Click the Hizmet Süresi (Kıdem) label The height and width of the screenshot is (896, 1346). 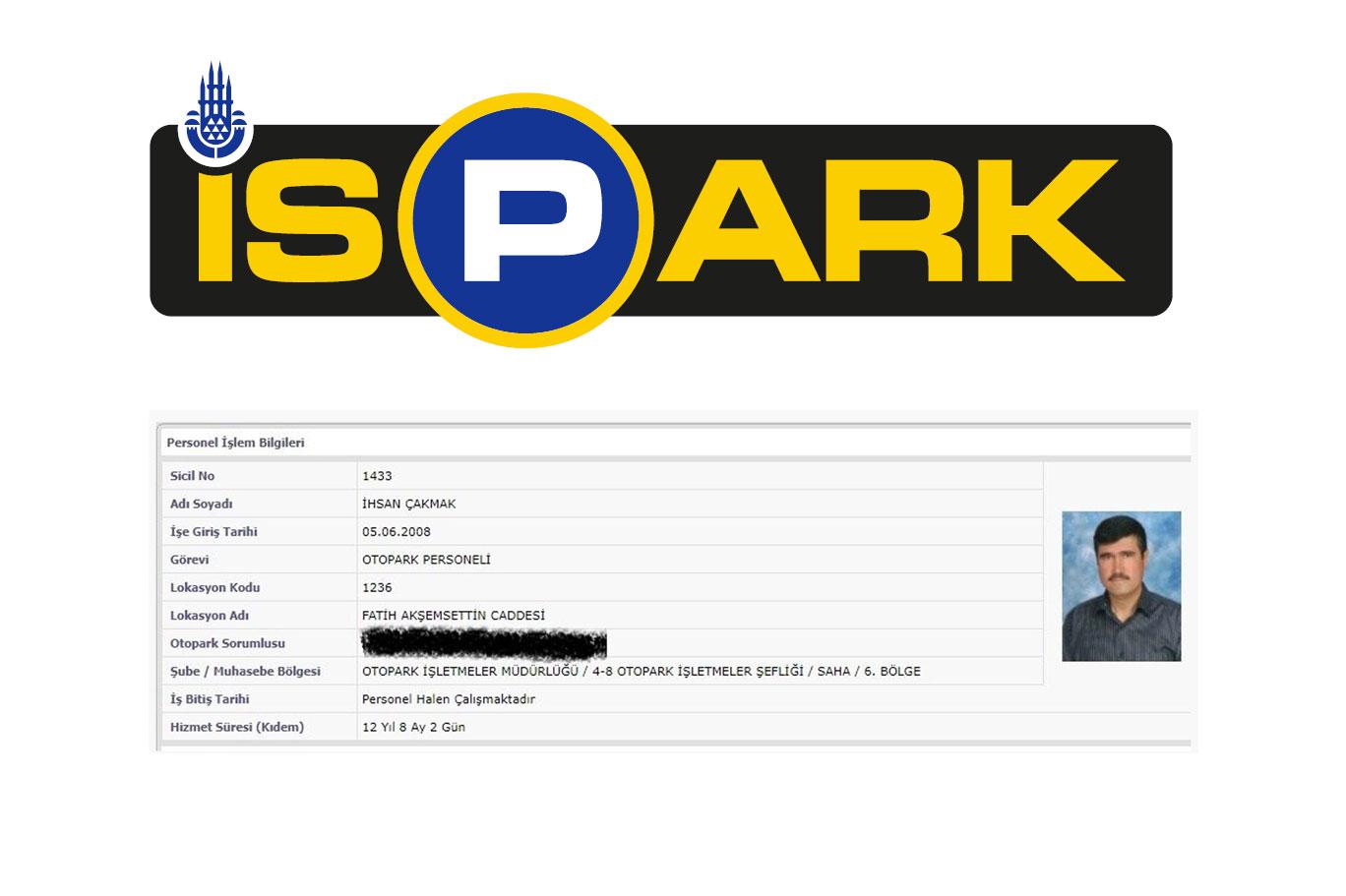pyautogui.click(x=237, y=727)
